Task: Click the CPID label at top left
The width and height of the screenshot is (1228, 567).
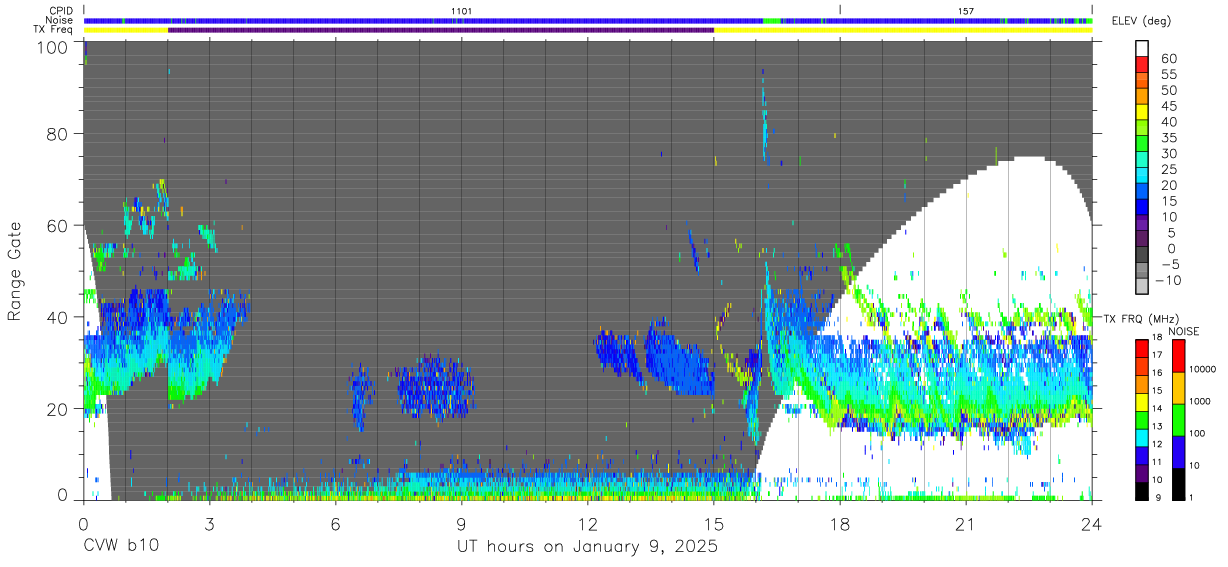Action: (59, 11)
